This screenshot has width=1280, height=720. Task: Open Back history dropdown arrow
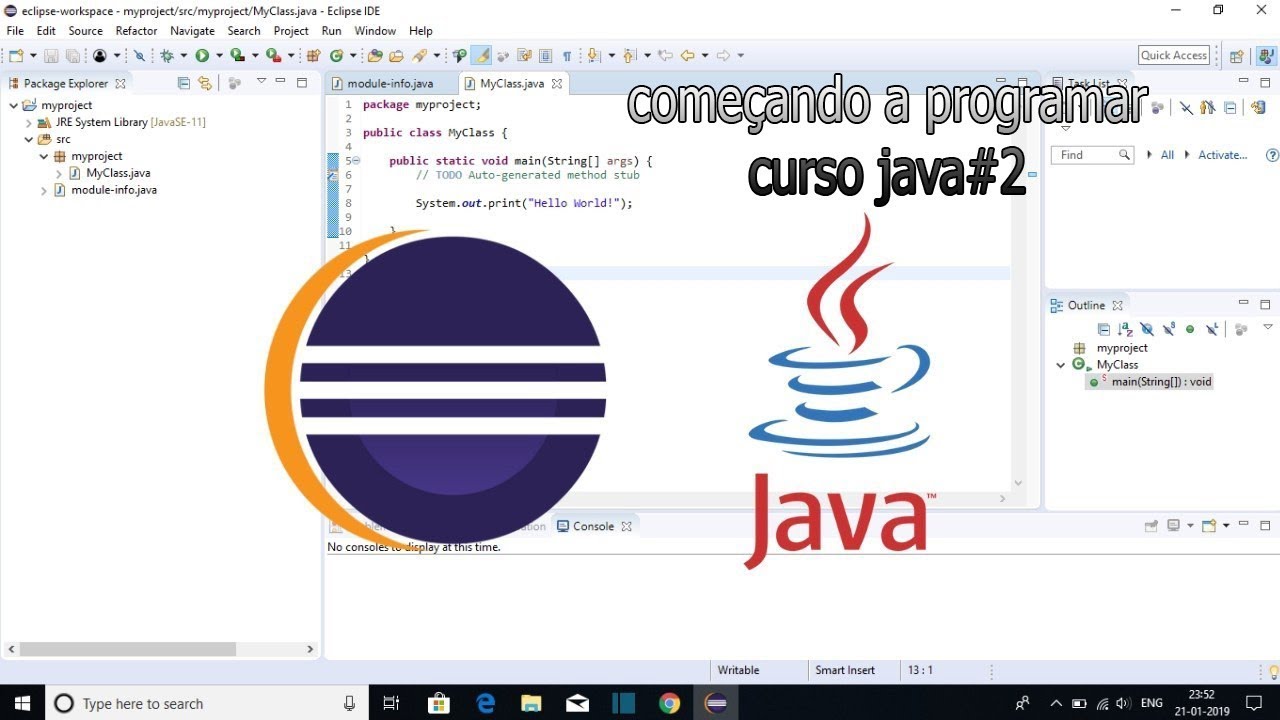pyautogui.click(x=704, y=56)
